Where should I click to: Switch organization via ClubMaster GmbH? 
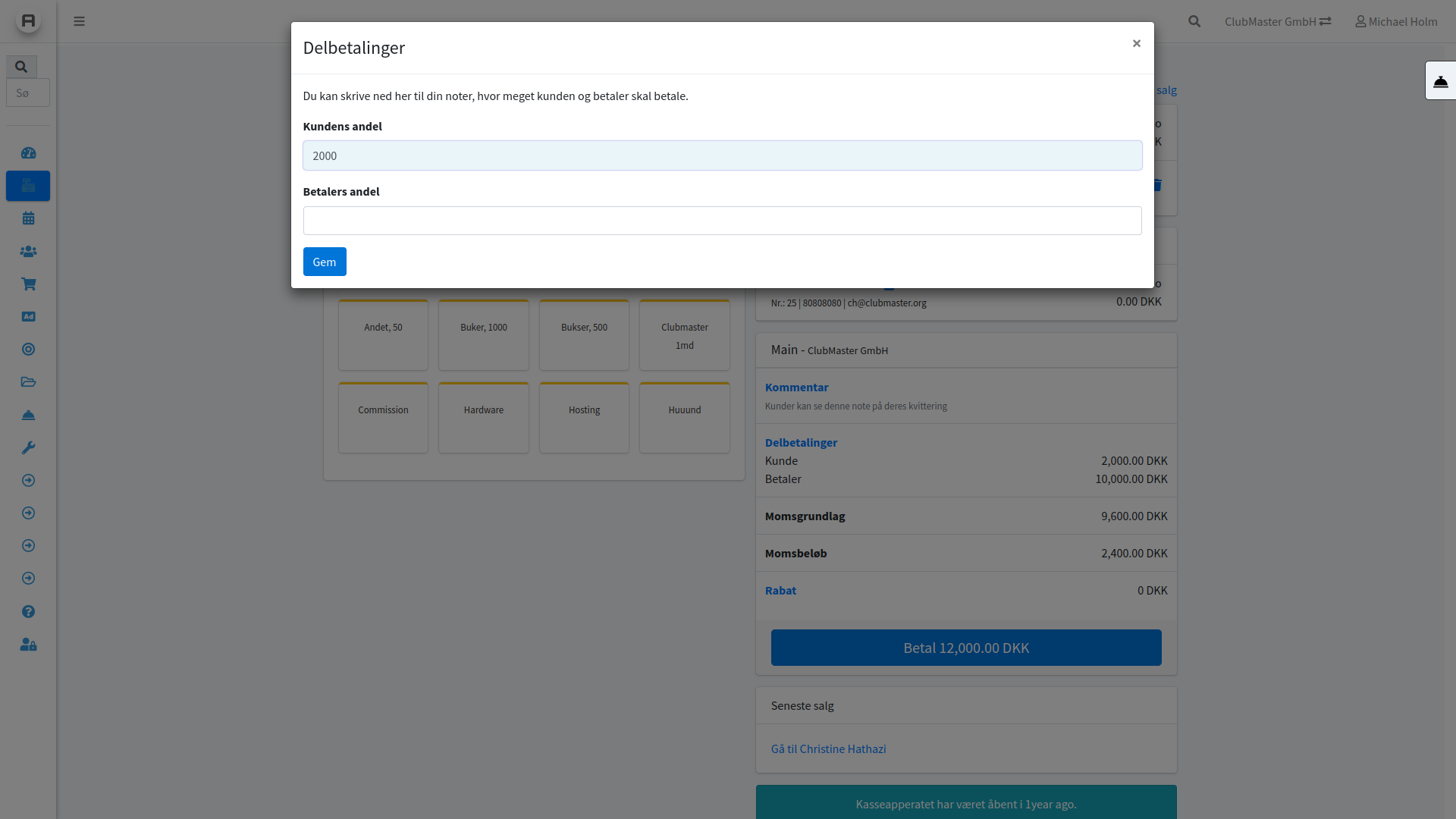(x=1277, y=21)
